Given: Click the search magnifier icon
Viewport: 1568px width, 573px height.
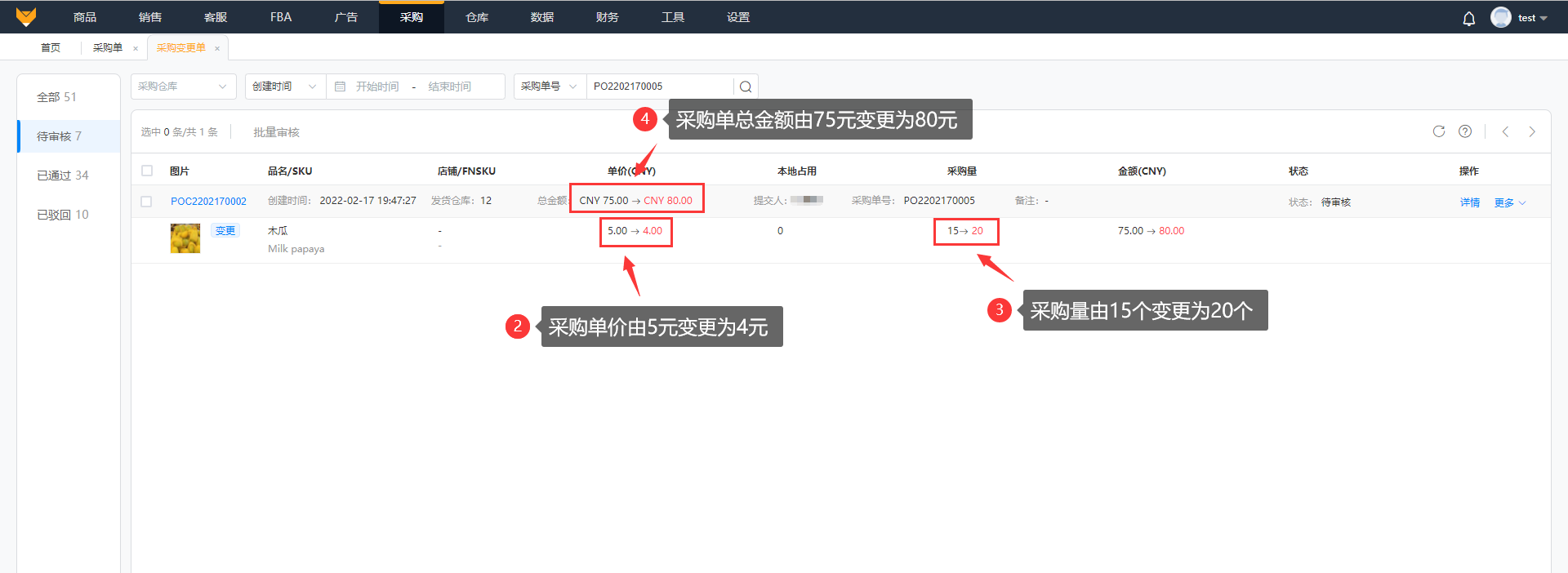Looking at the screenshot, I should [746, 87].
